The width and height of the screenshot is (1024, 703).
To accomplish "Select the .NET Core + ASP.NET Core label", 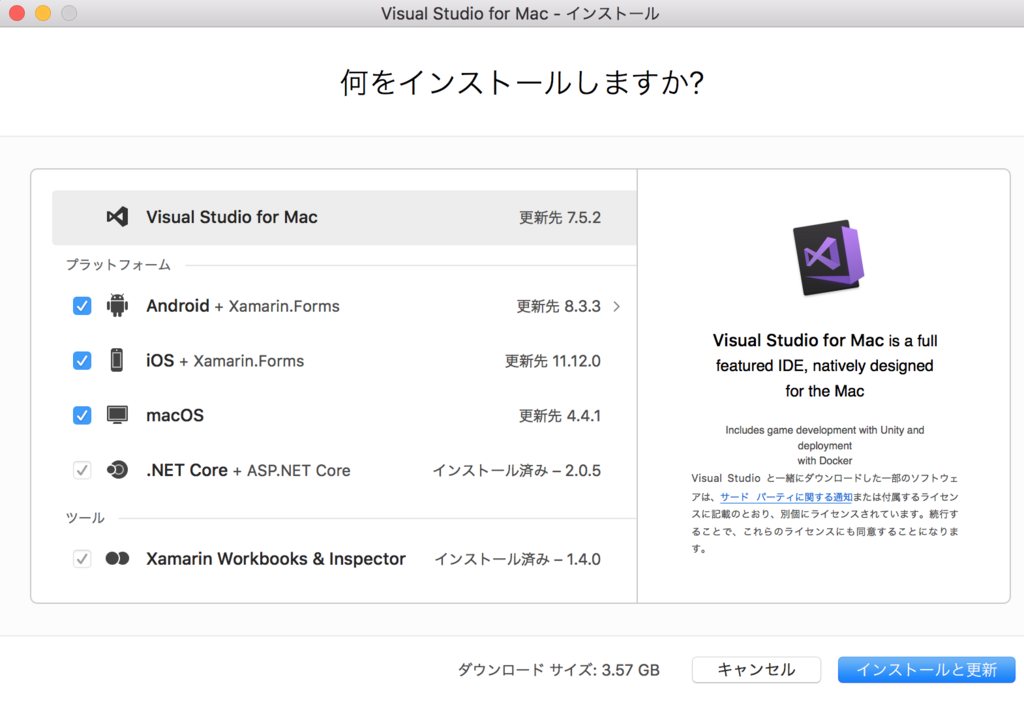I will click(x=248, y=470).
